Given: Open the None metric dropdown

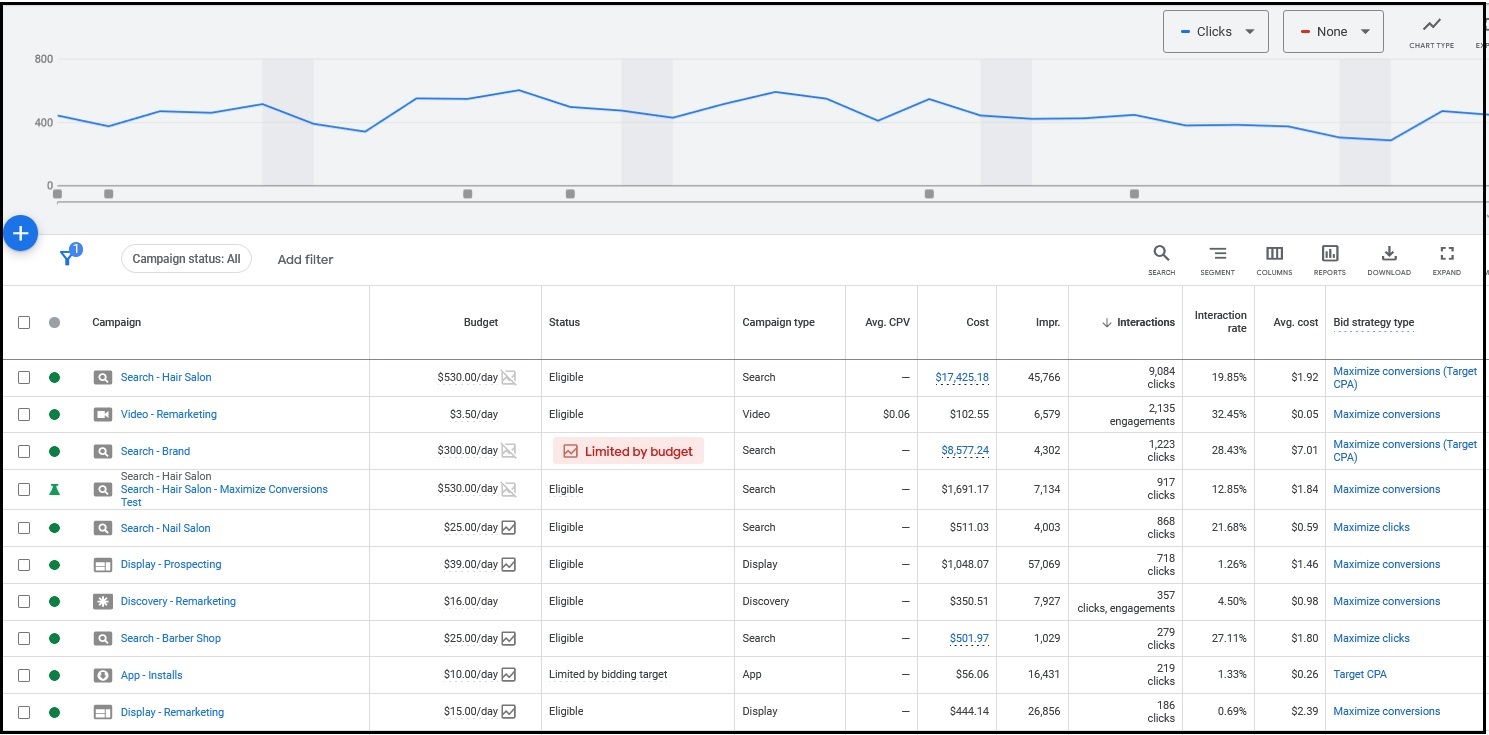Looking at the screenshot, I should click(1333, 32).
